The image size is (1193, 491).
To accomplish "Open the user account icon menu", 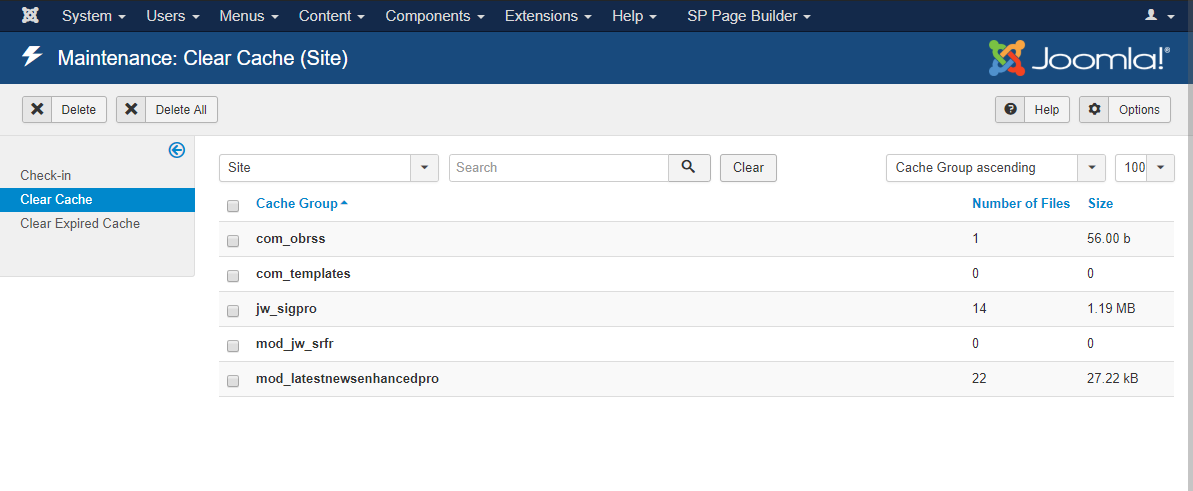I will click(1158, 16).
